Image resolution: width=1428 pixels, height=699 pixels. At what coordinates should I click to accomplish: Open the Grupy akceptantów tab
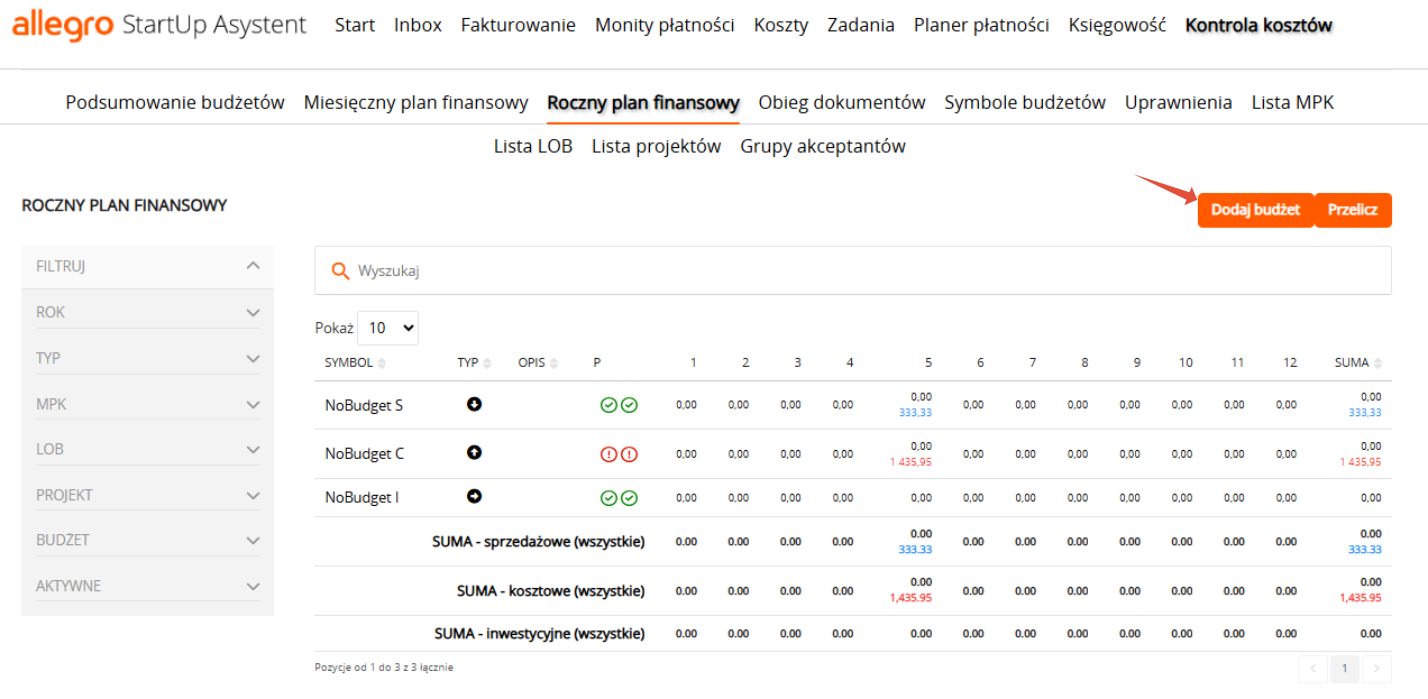(x=823, y=146)
